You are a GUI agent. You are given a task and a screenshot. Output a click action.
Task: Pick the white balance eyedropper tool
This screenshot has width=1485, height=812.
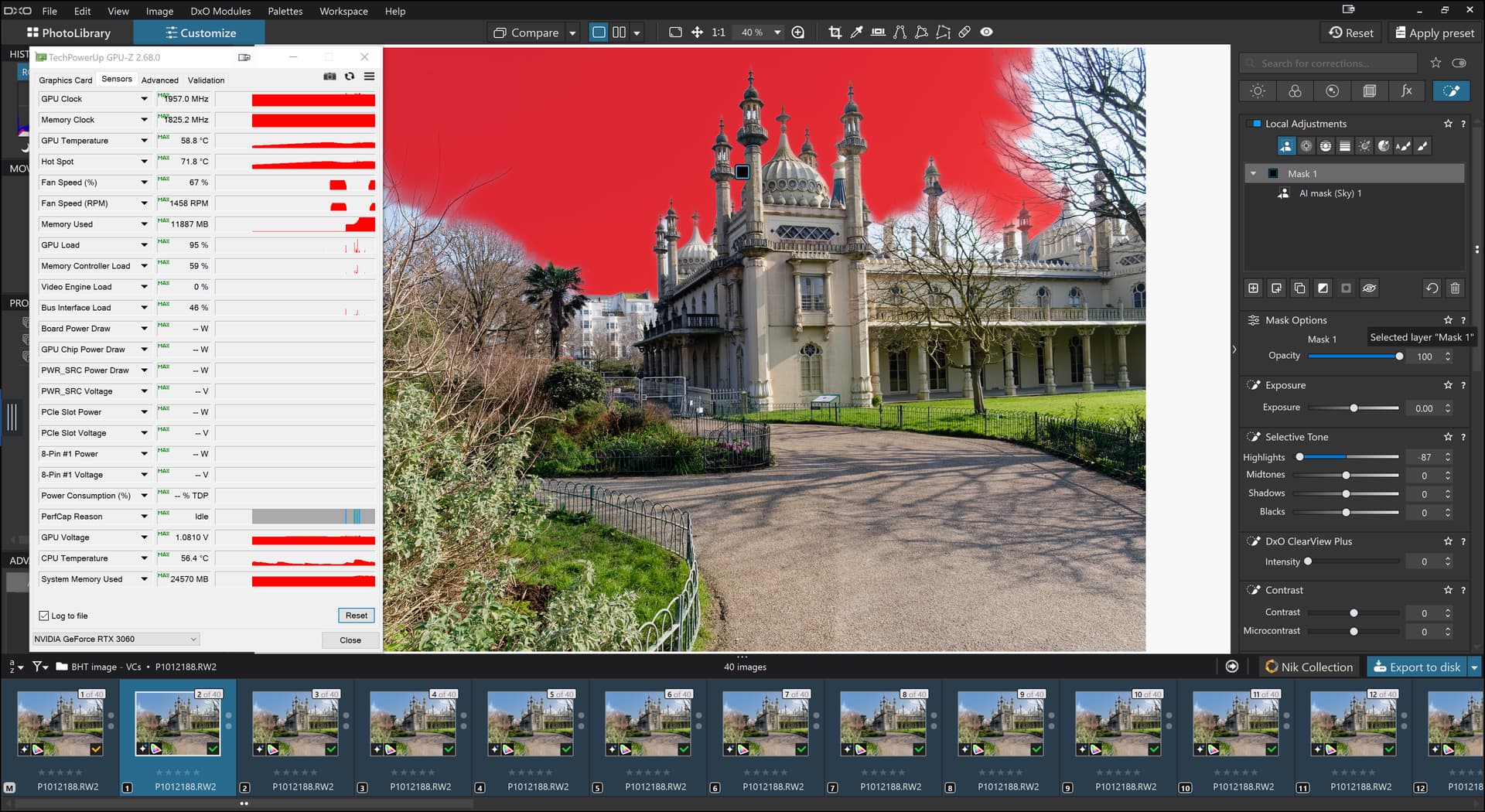click(x=856, y=32)
